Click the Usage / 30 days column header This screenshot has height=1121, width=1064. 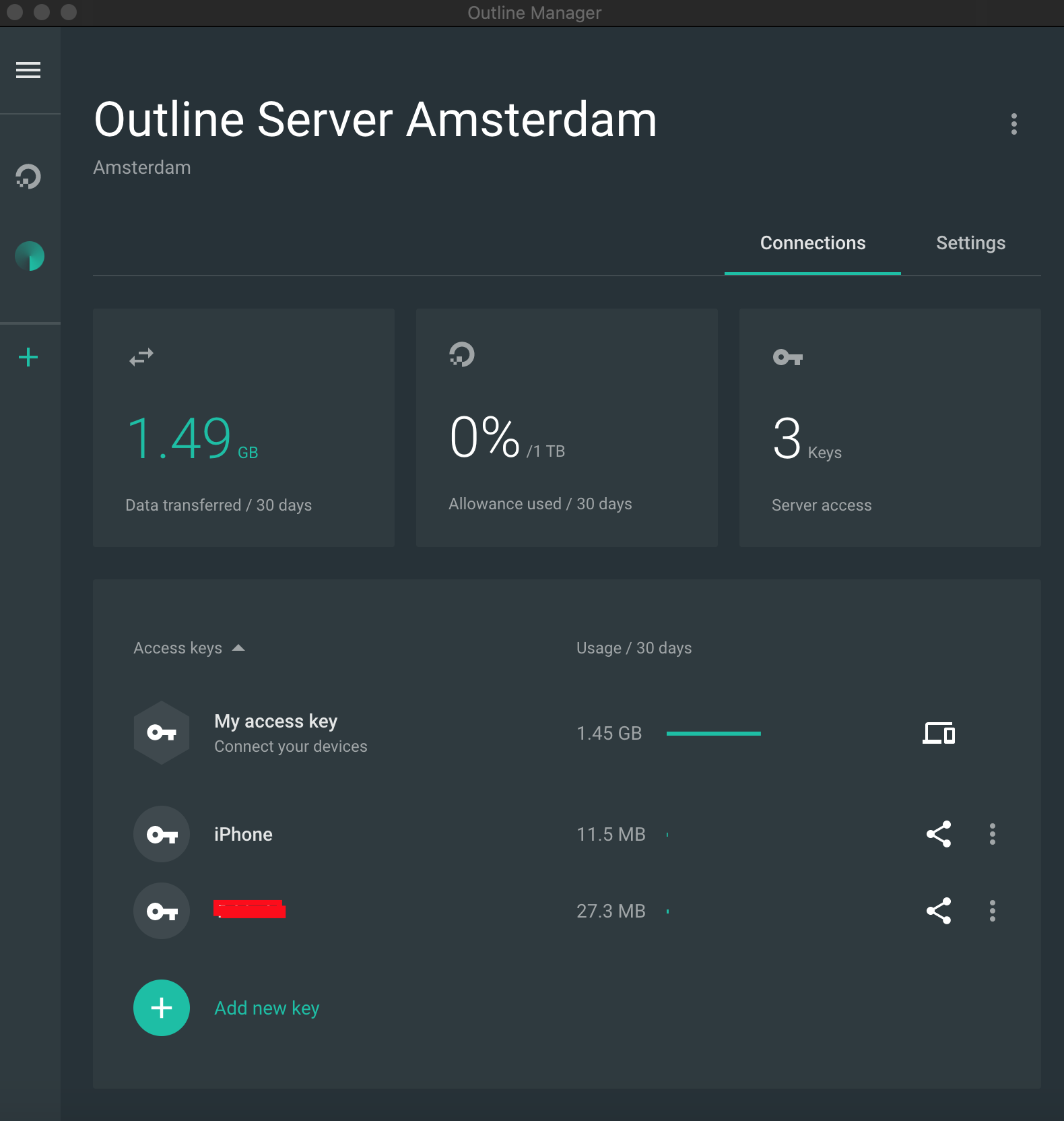click(x=634, y=648)
